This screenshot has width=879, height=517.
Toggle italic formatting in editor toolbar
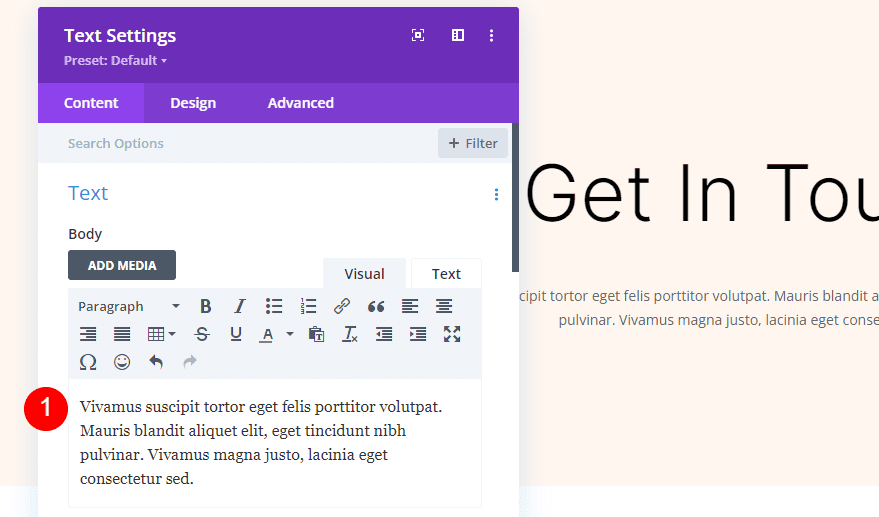click(x=240, y=306)
